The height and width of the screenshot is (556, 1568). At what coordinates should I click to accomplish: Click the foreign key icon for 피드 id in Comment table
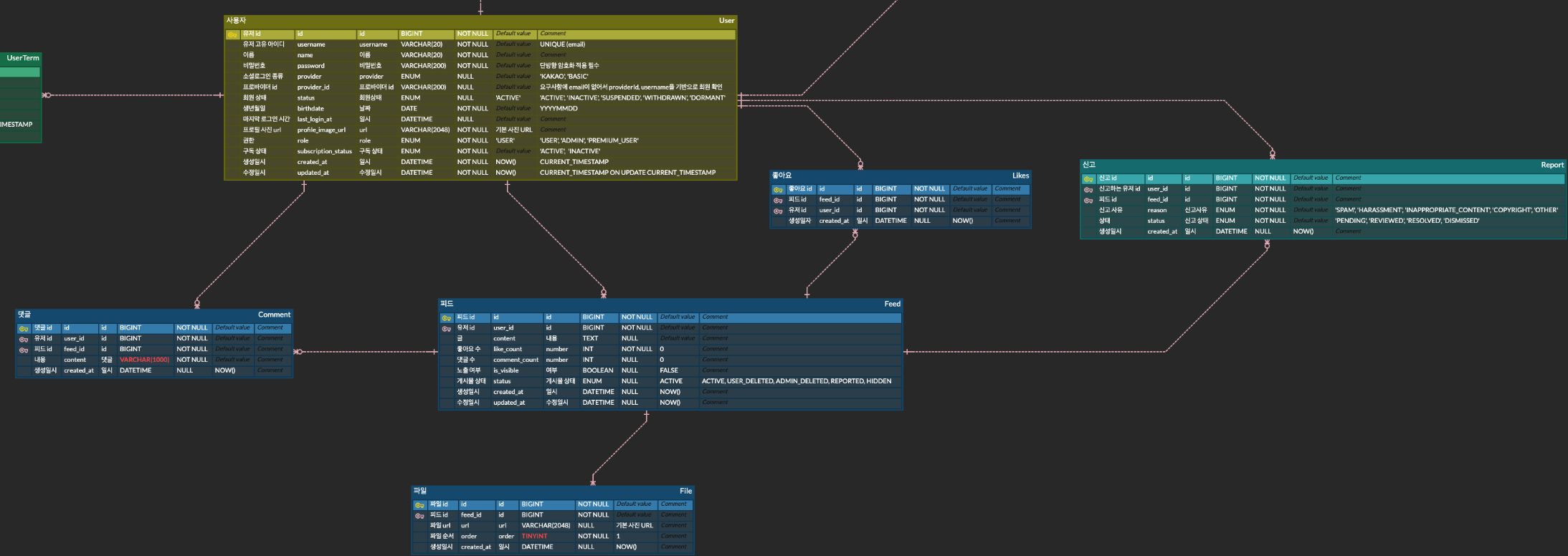pyautogui.click(x=24, y=350)
